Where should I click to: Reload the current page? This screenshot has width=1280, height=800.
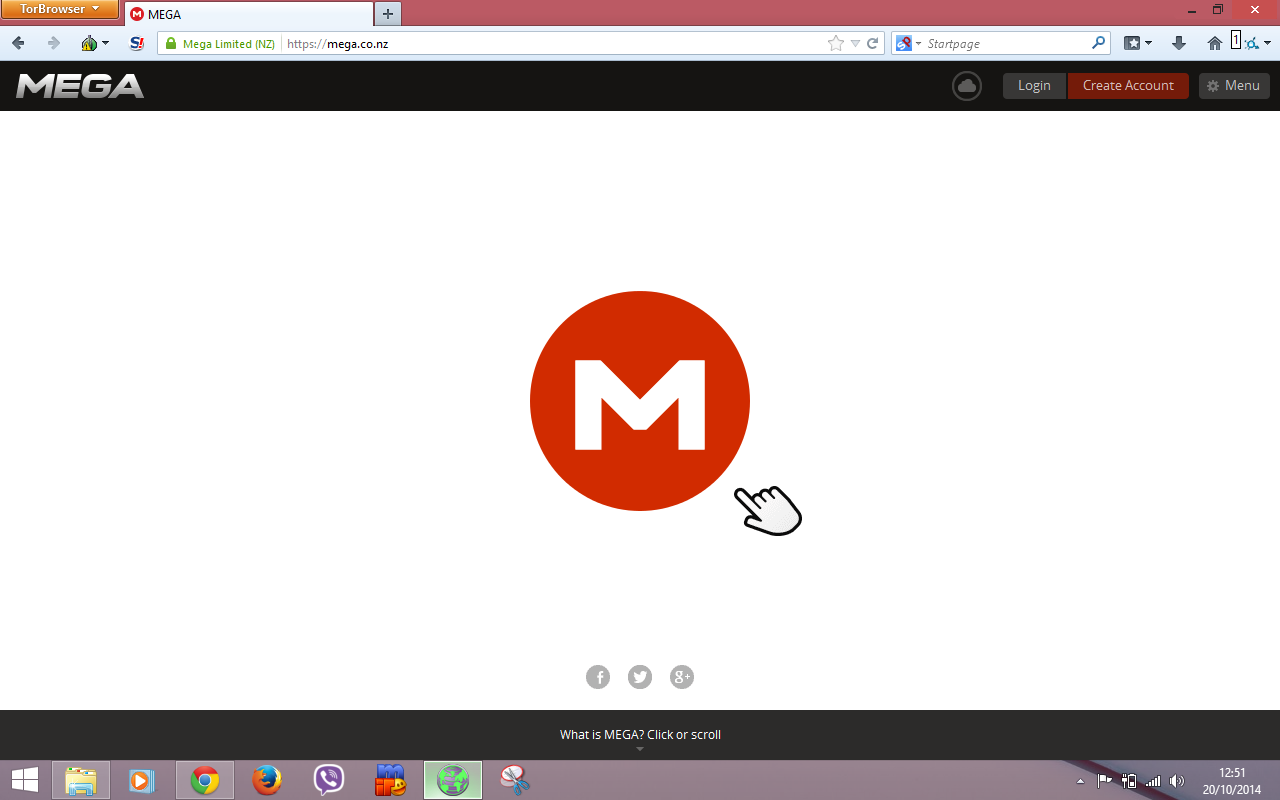pos(872,43)
